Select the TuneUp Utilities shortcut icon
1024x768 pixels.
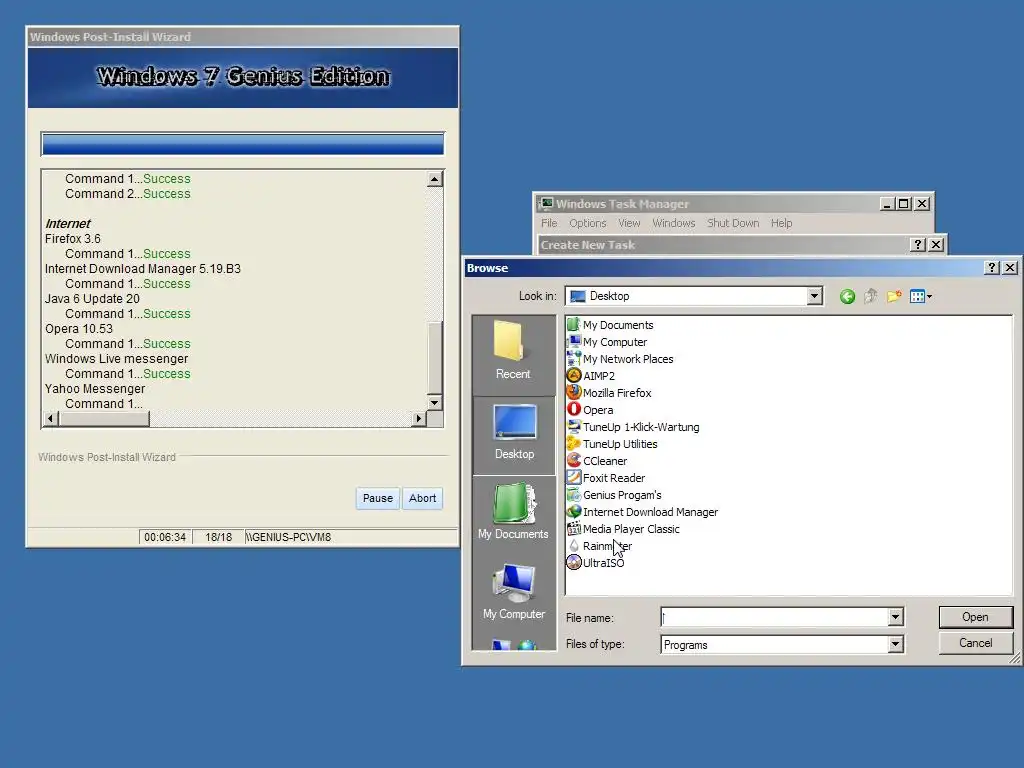573,443
